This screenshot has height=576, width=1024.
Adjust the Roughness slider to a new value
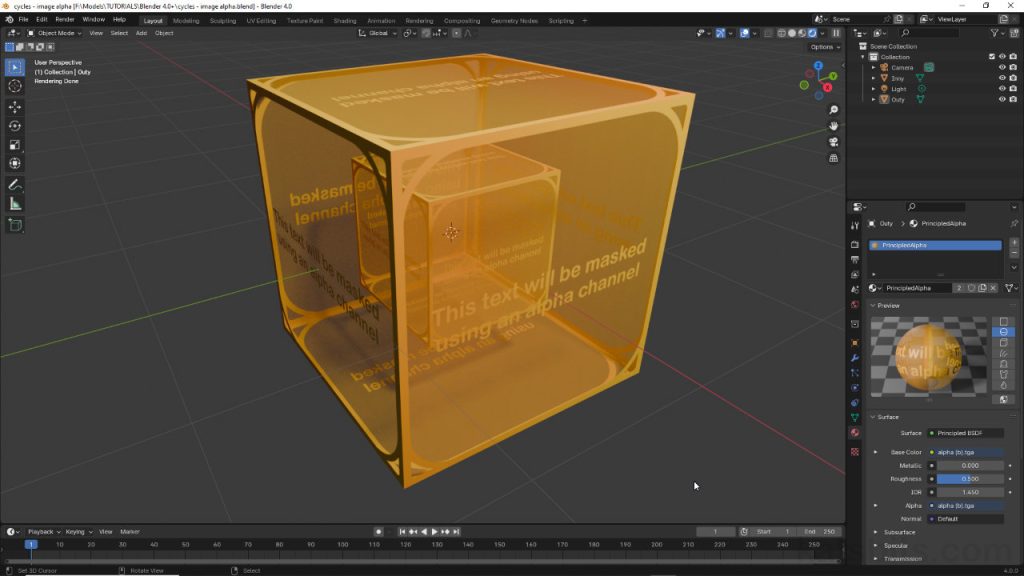[970, 479]
